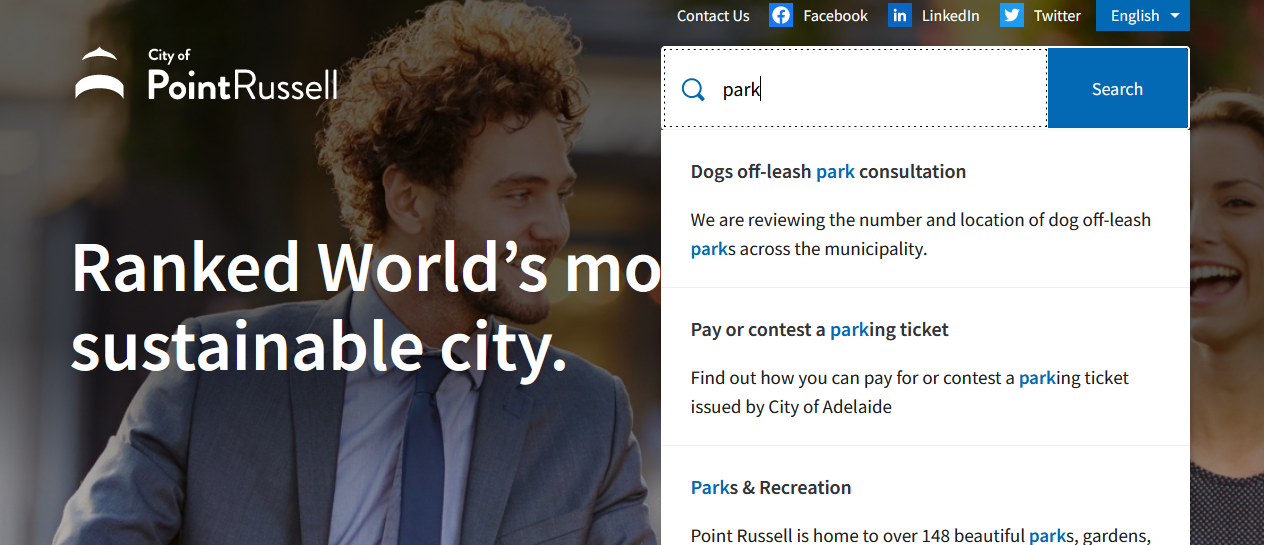
Task: Open "Pay or contest a parking ticket" result
Action: click(x=819, y=329)
